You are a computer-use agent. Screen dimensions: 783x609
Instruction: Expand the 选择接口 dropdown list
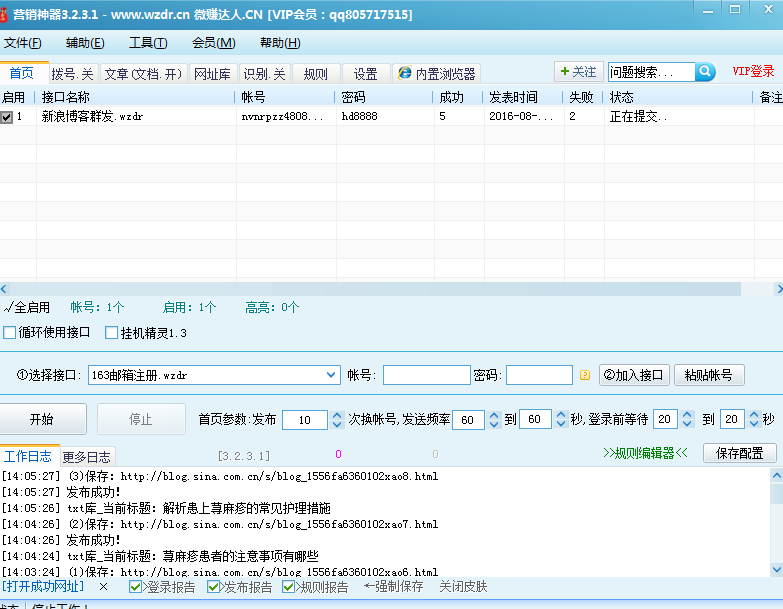[x=332, y=375]
